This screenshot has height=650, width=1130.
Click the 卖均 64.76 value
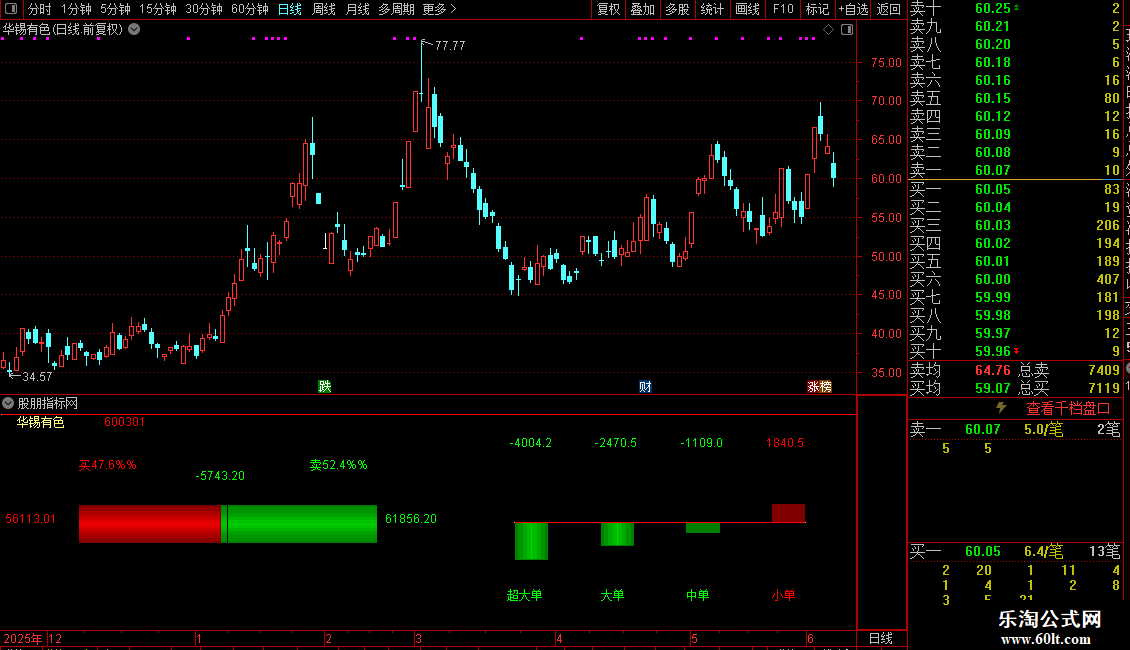click(x=992, y=370)
